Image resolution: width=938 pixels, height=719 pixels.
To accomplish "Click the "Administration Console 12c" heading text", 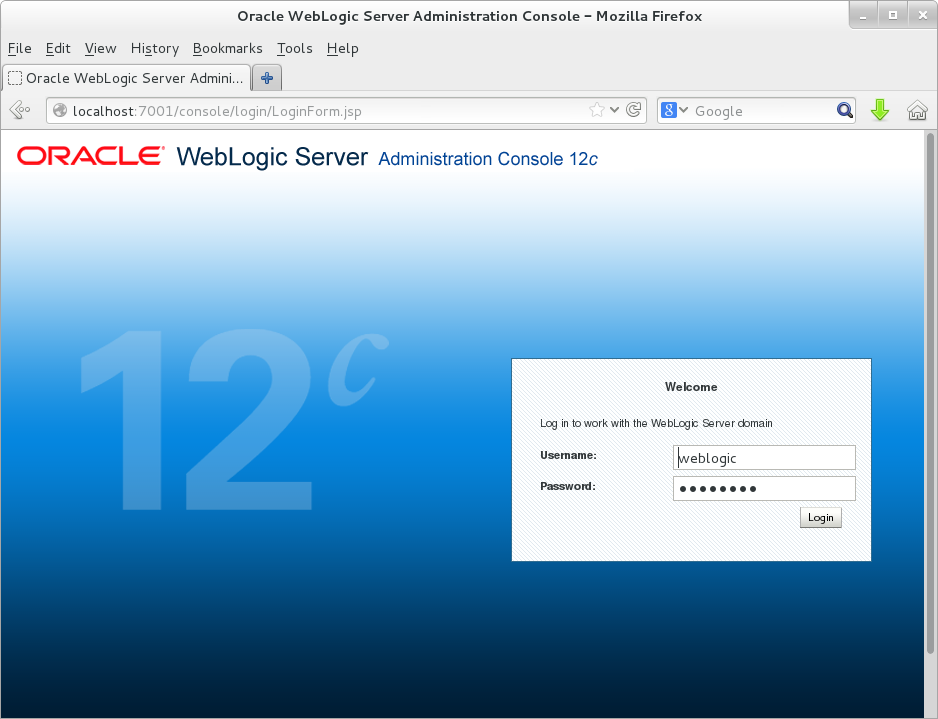I will coord(488,159).
